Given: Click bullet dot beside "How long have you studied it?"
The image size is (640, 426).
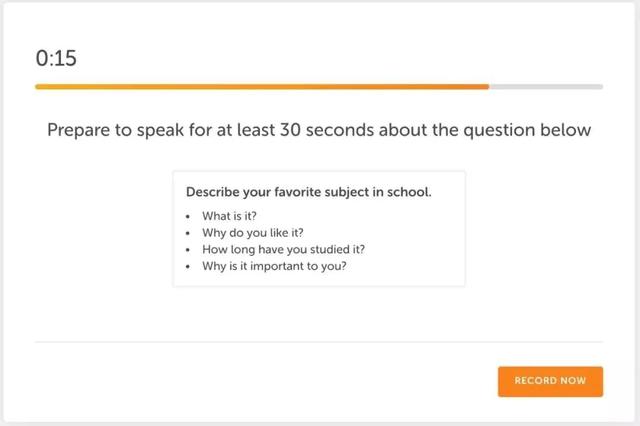Looking at the screenshot, I should [x=188, y=251].
